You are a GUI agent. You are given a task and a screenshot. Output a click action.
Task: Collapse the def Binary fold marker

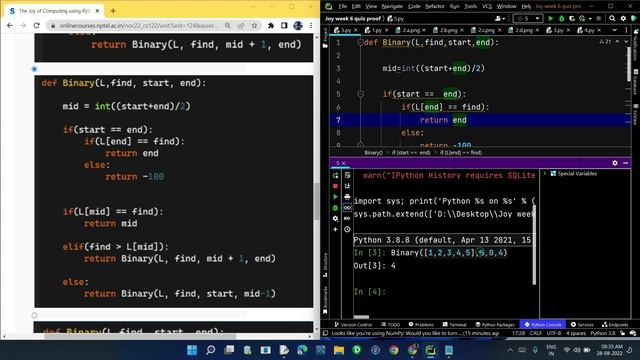(360, 42)
